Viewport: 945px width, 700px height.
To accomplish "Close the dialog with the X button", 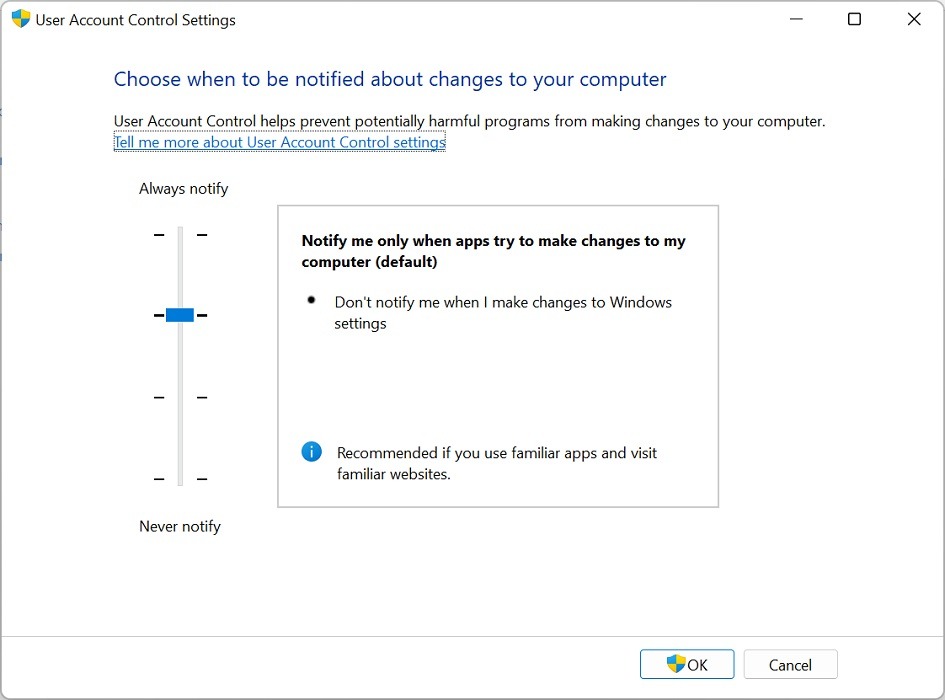I will click(x=913, y=19).
